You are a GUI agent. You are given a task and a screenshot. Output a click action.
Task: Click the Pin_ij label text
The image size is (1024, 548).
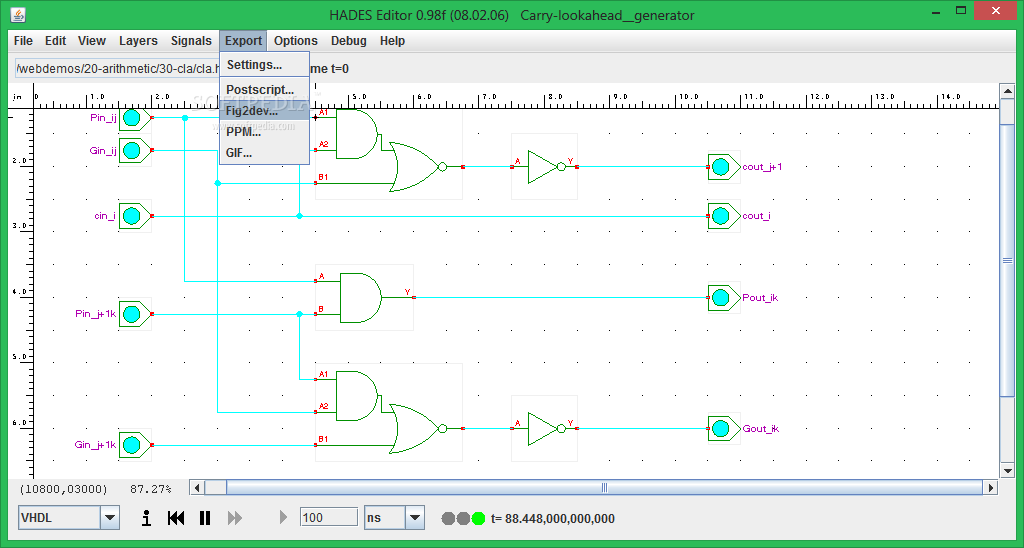tap(103, 118)
